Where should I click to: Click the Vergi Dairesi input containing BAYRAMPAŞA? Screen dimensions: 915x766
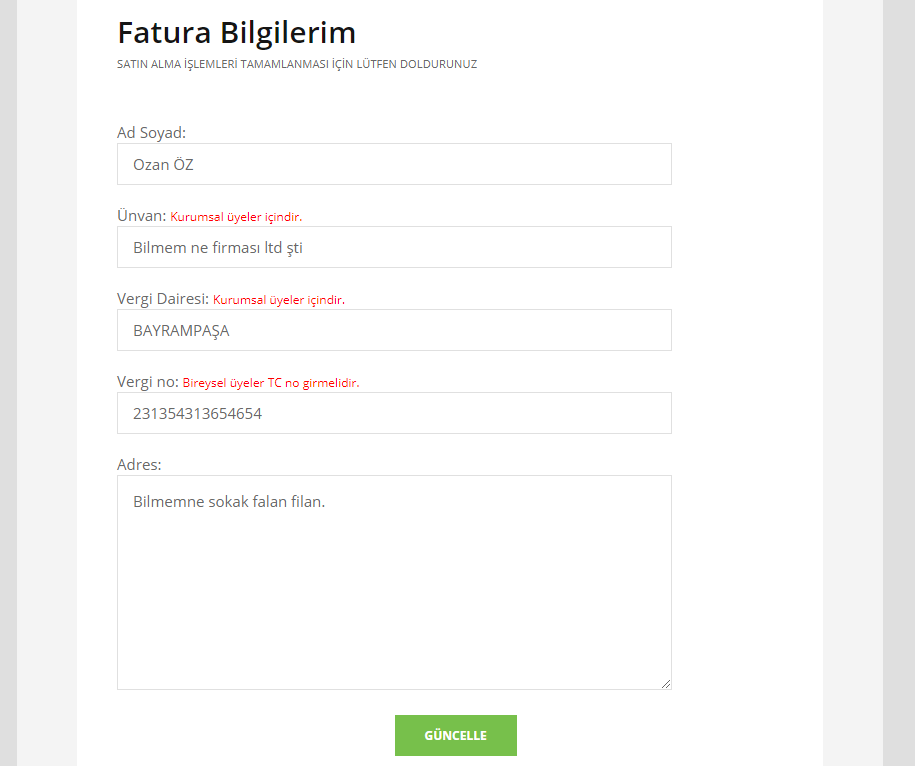(x=394, y=329)
